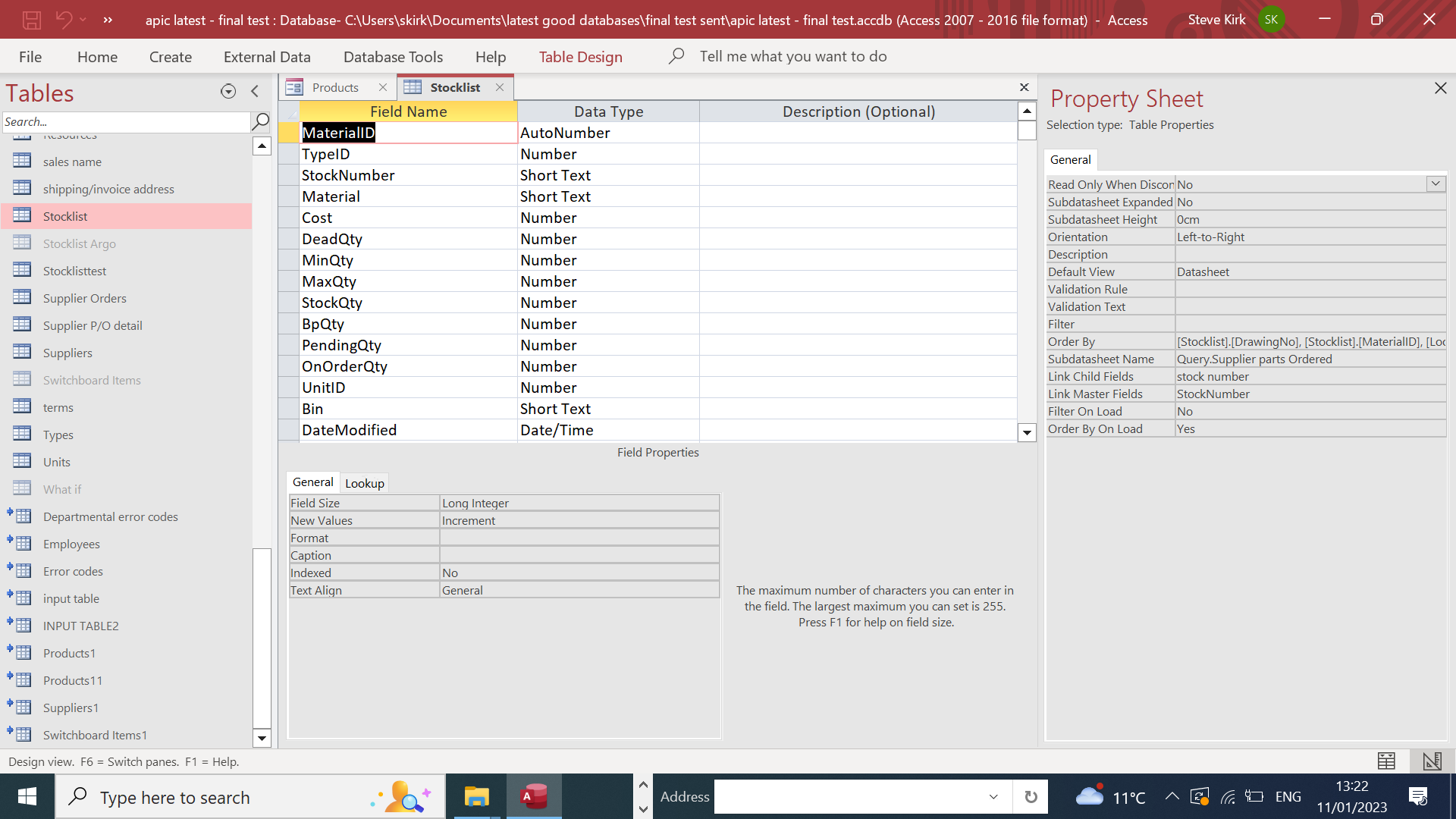Click the Indexed property value
Viewport: 1456px width, 819px height.
[579, 573]
